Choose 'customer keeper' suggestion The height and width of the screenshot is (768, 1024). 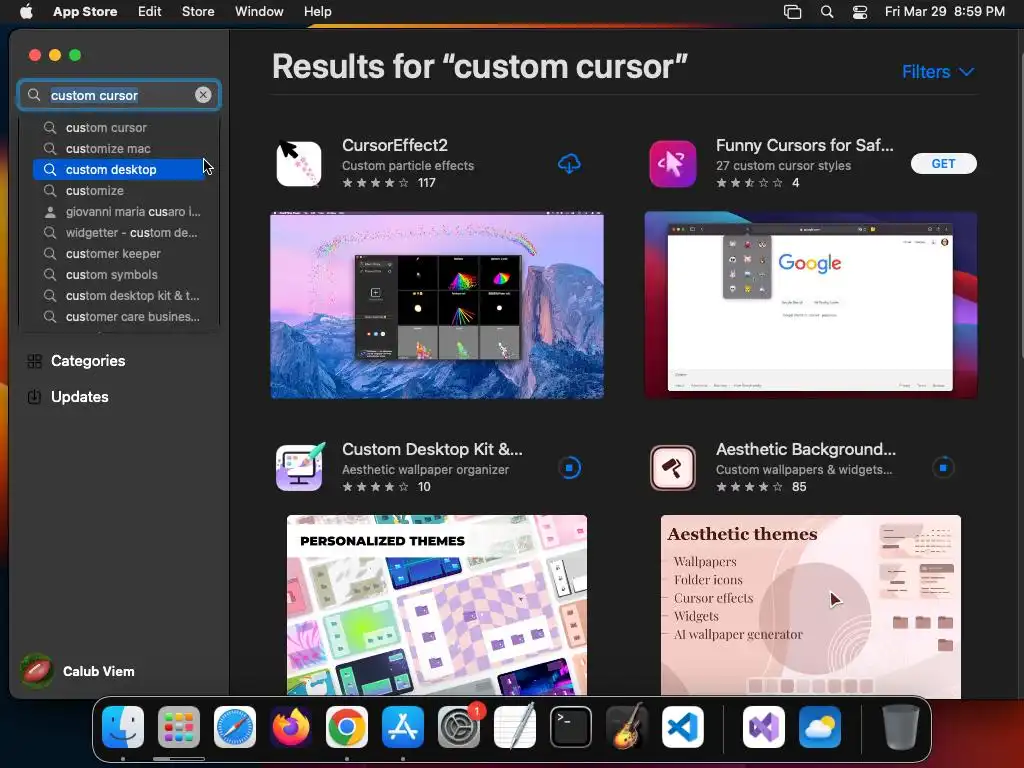click(x=119, y=253)
